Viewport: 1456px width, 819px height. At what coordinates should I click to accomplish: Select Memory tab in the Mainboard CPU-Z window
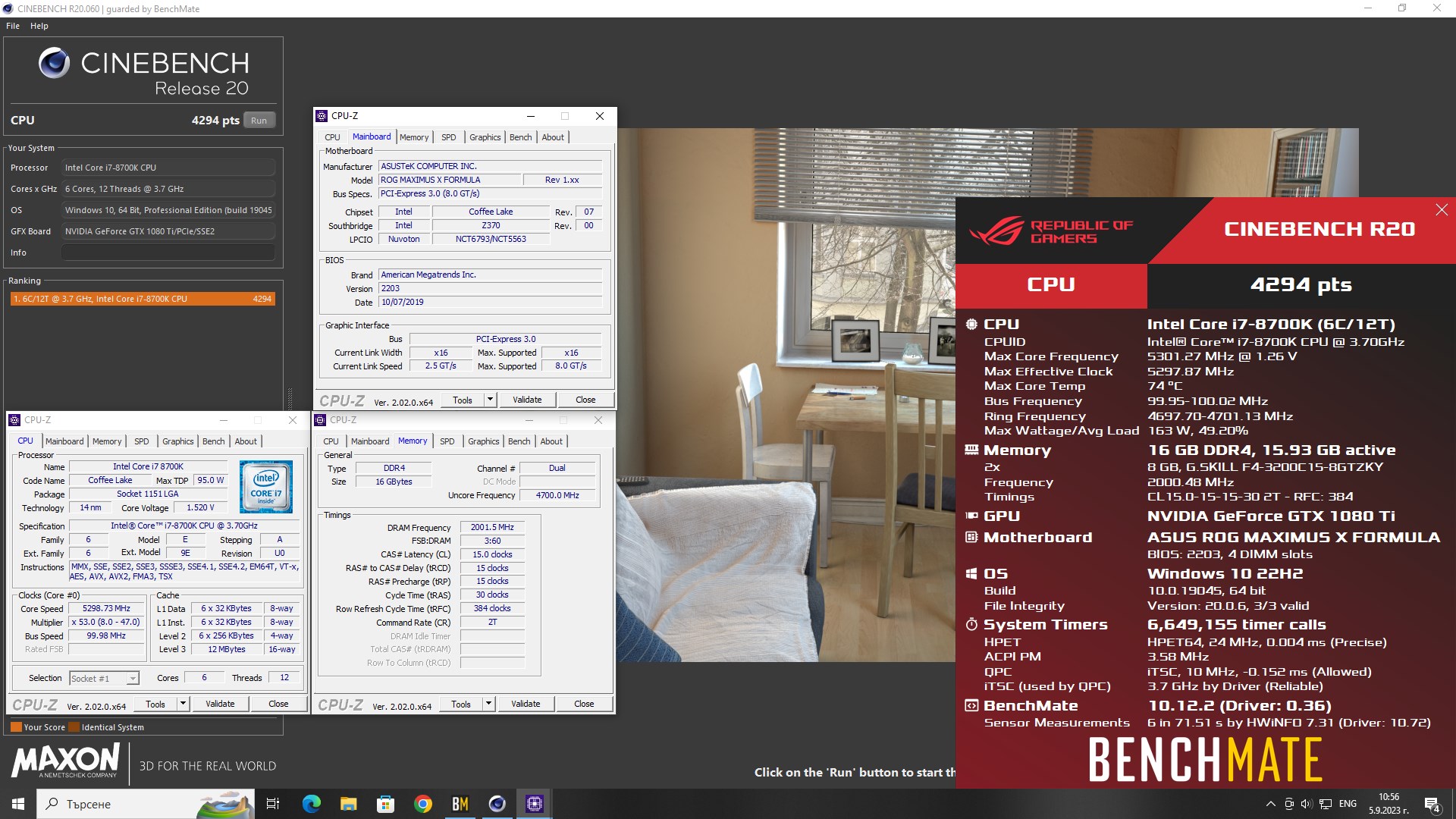(x=414, y=137)
